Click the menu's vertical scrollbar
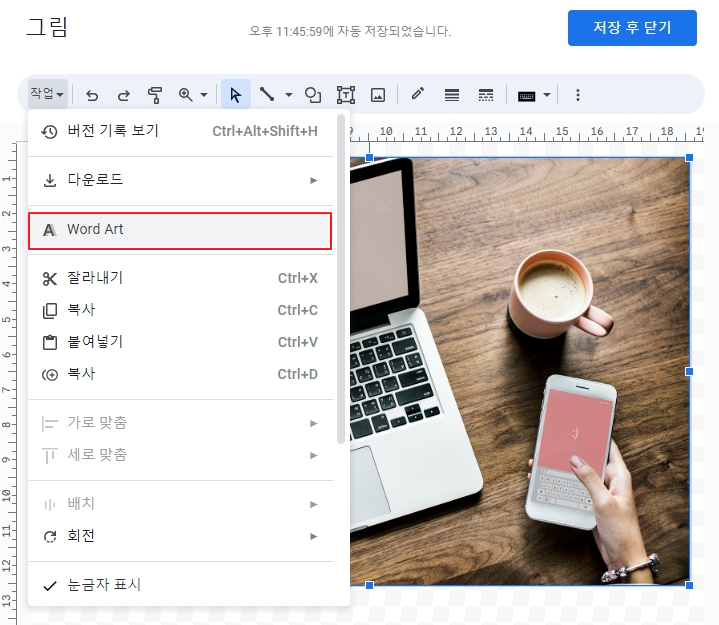This screenshot has width=719, height=625. [x=341, y=279]
